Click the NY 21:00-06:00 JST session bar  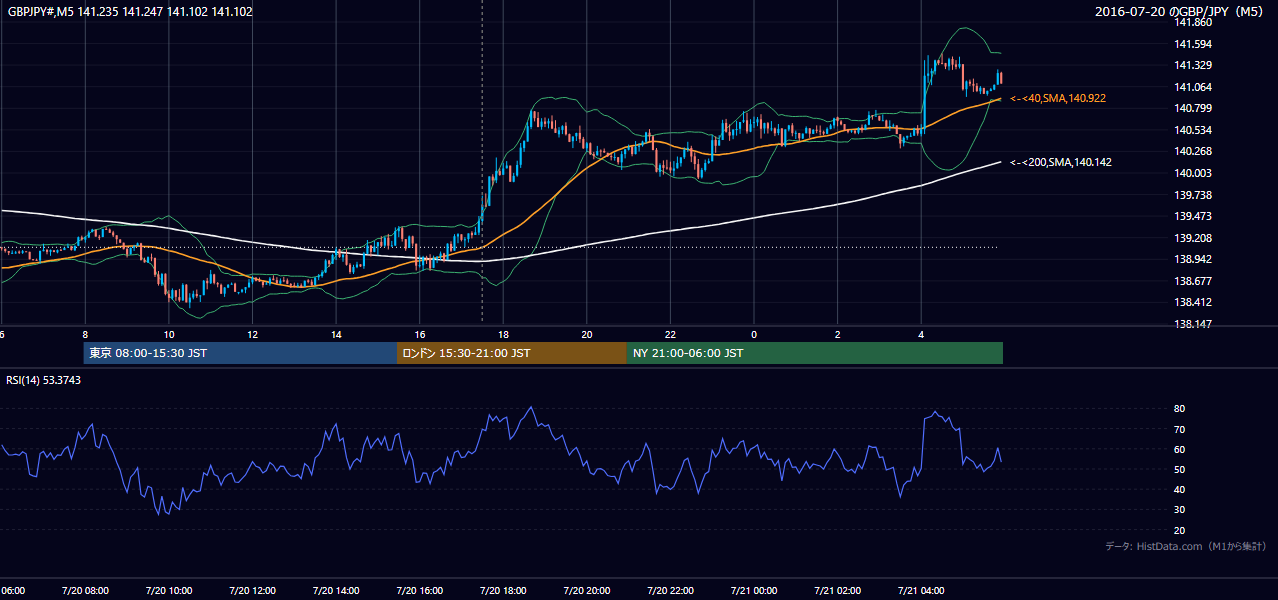coord(815,353)
